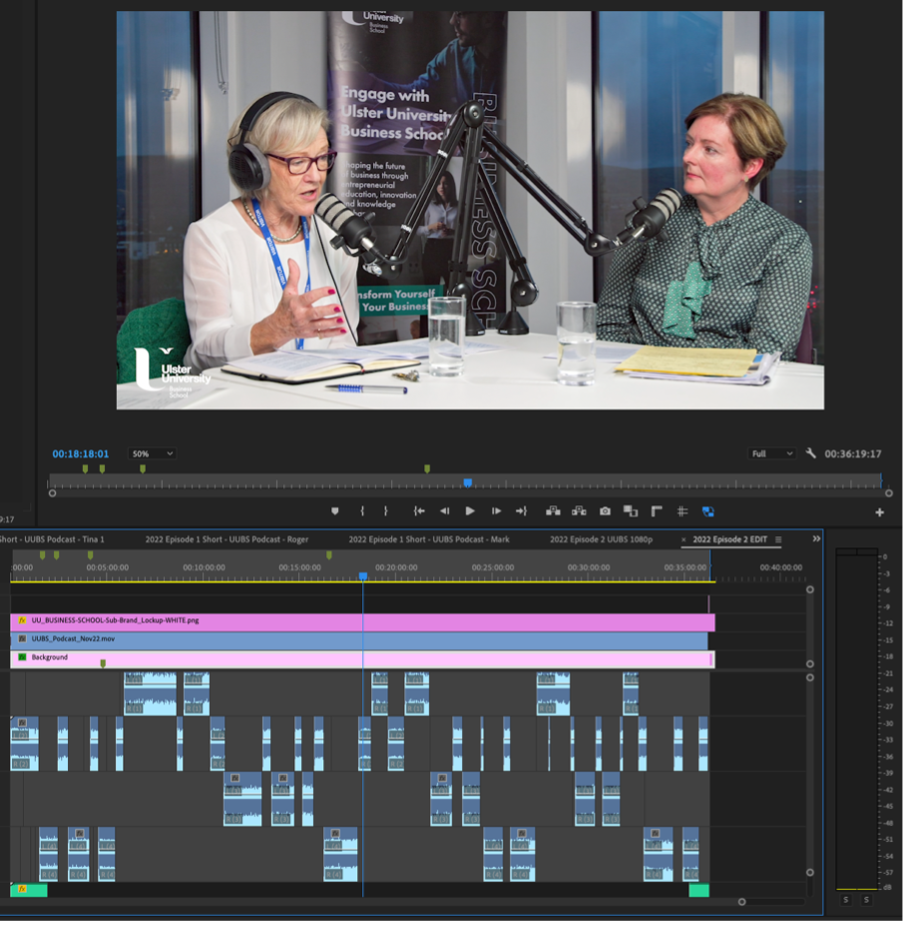Open the wrench settings icon
Screen dimensions: 907x925
[x=813, y=455]
